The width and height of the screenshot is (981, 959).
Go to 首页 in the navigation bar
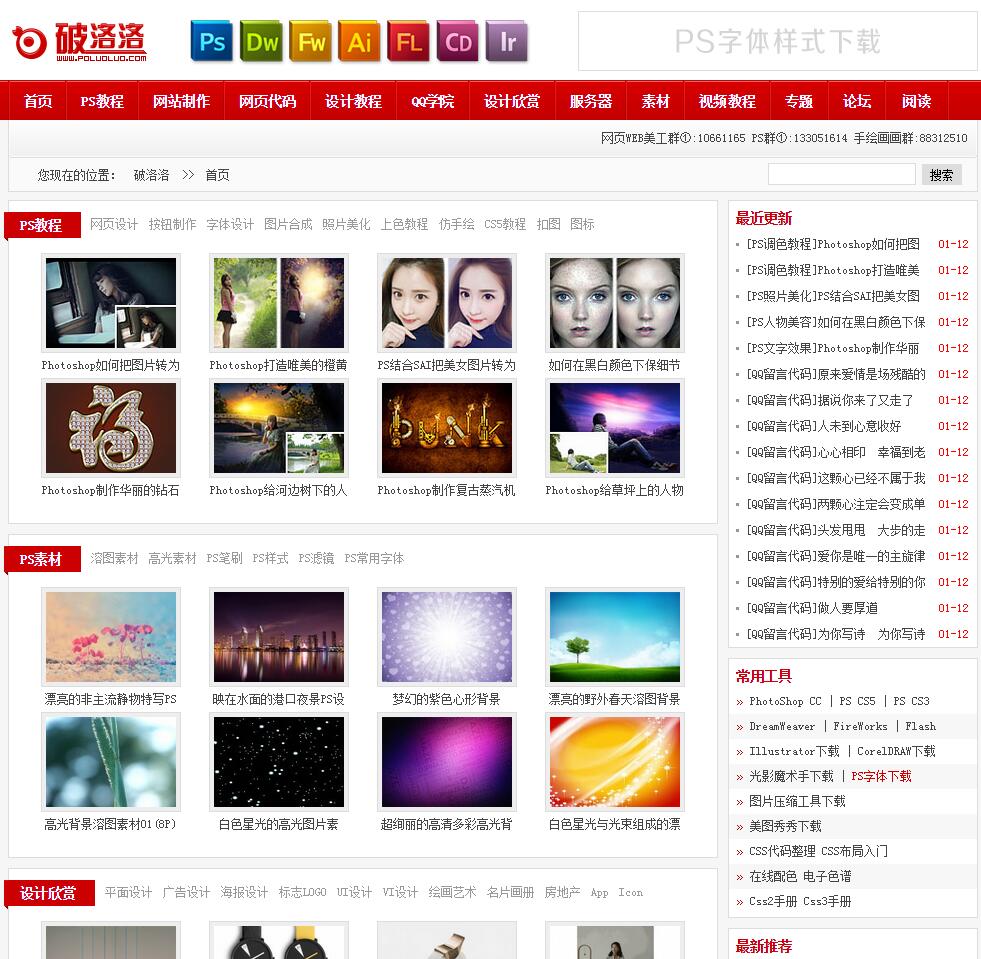[x=38, y=101]
